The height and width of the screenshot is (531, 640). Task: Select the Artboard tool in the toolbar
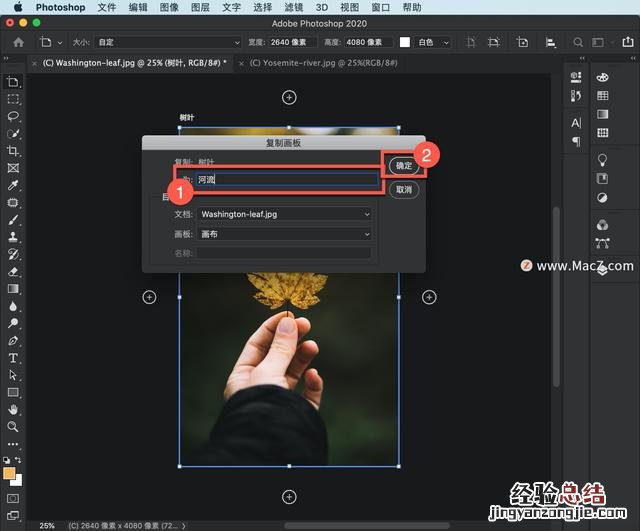click(13, 82)
